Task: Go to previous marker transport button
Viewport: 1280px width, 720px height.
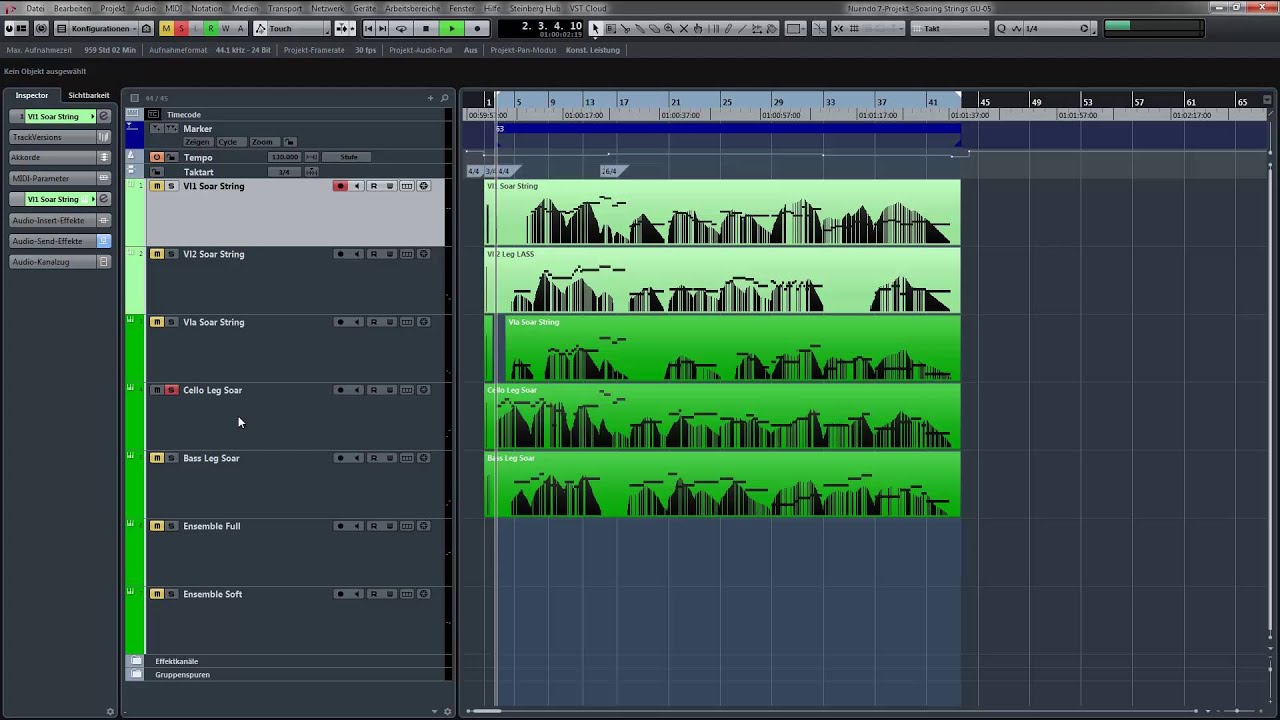Action: 368,29
